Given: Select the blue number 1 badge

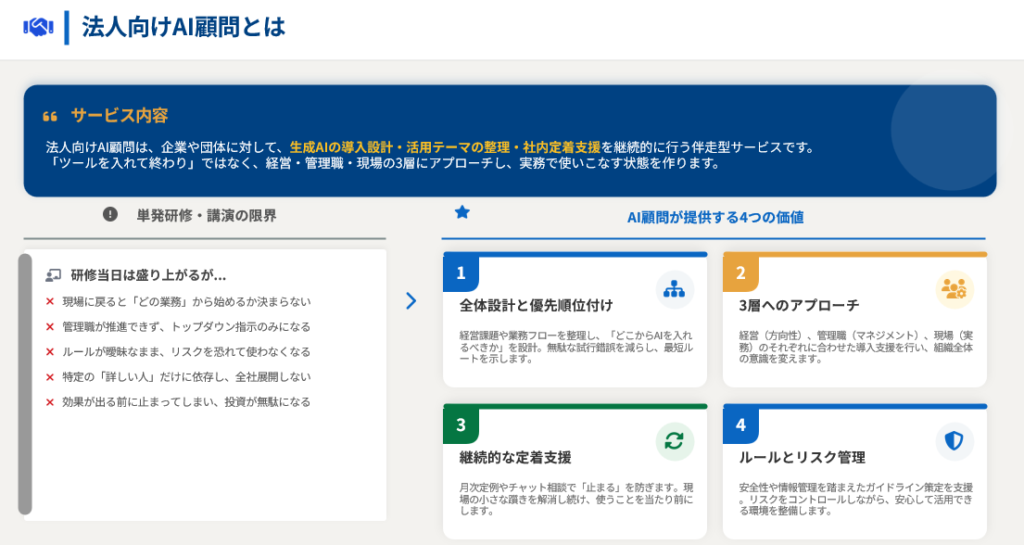Looking at the screenshot, I should pyautogui.click(x=461, y=273).
